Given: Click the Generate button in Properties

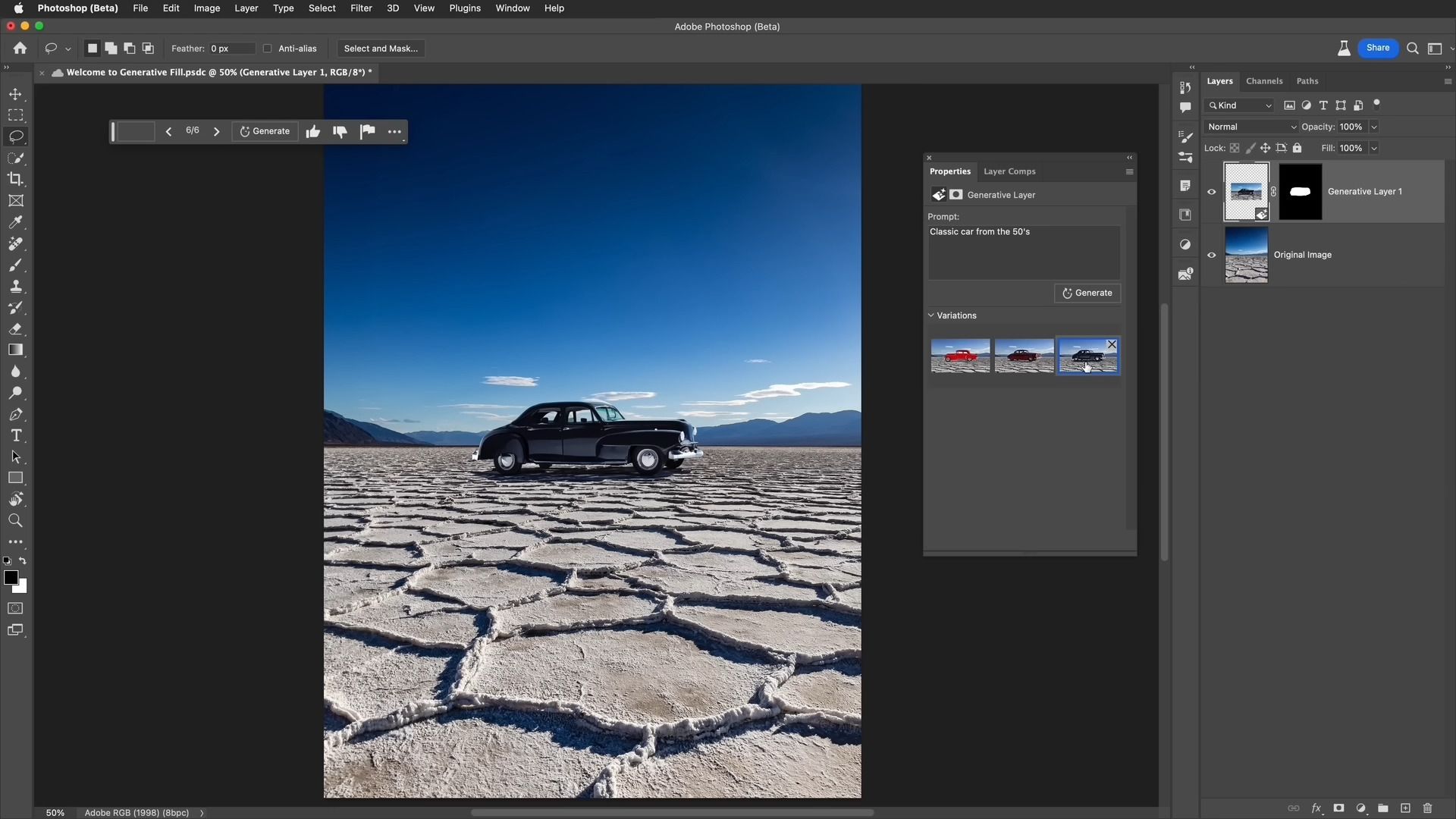Looking at the screenshot, I should pyautogui.click(x=1088, y=292).
